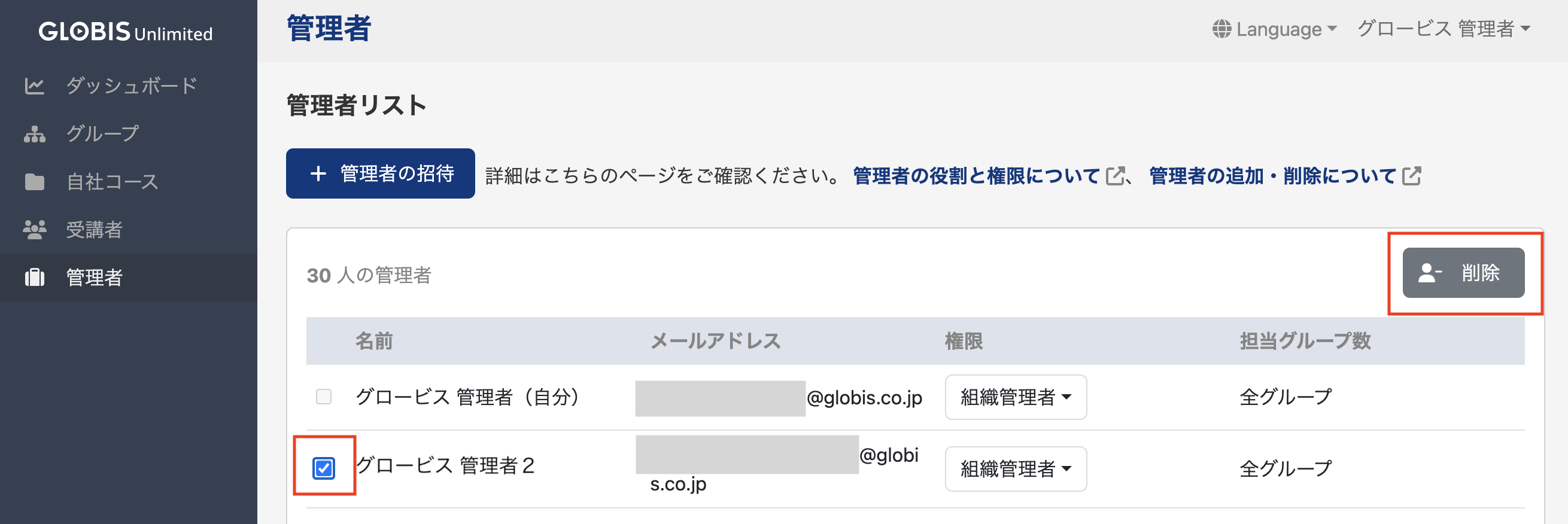This screenshot has height=524, width=1568.
Task: Open the Language dropdown
Action: [1275, 29]
